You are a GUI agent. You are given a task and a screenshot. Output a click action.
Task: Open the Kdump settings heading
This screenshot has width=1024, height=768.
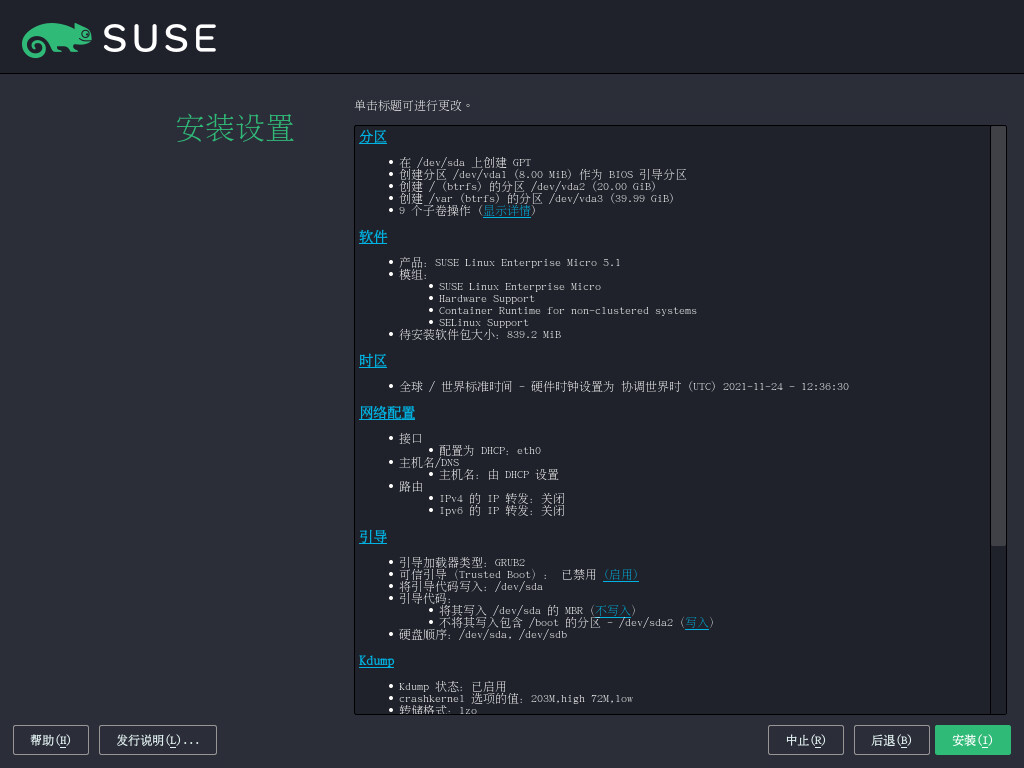pyautogui.click(x=377, y=661)
